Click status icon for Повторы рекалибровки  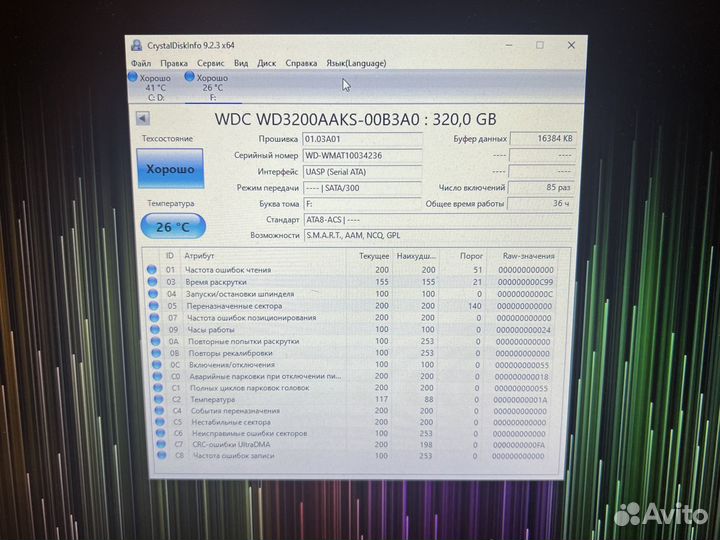(x=156, y=353)
